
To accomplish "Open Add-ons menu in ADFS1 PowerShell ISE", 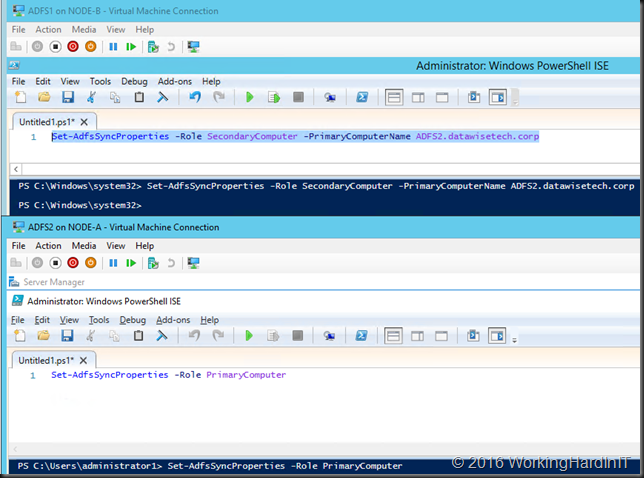I will [x=175, y=81].
